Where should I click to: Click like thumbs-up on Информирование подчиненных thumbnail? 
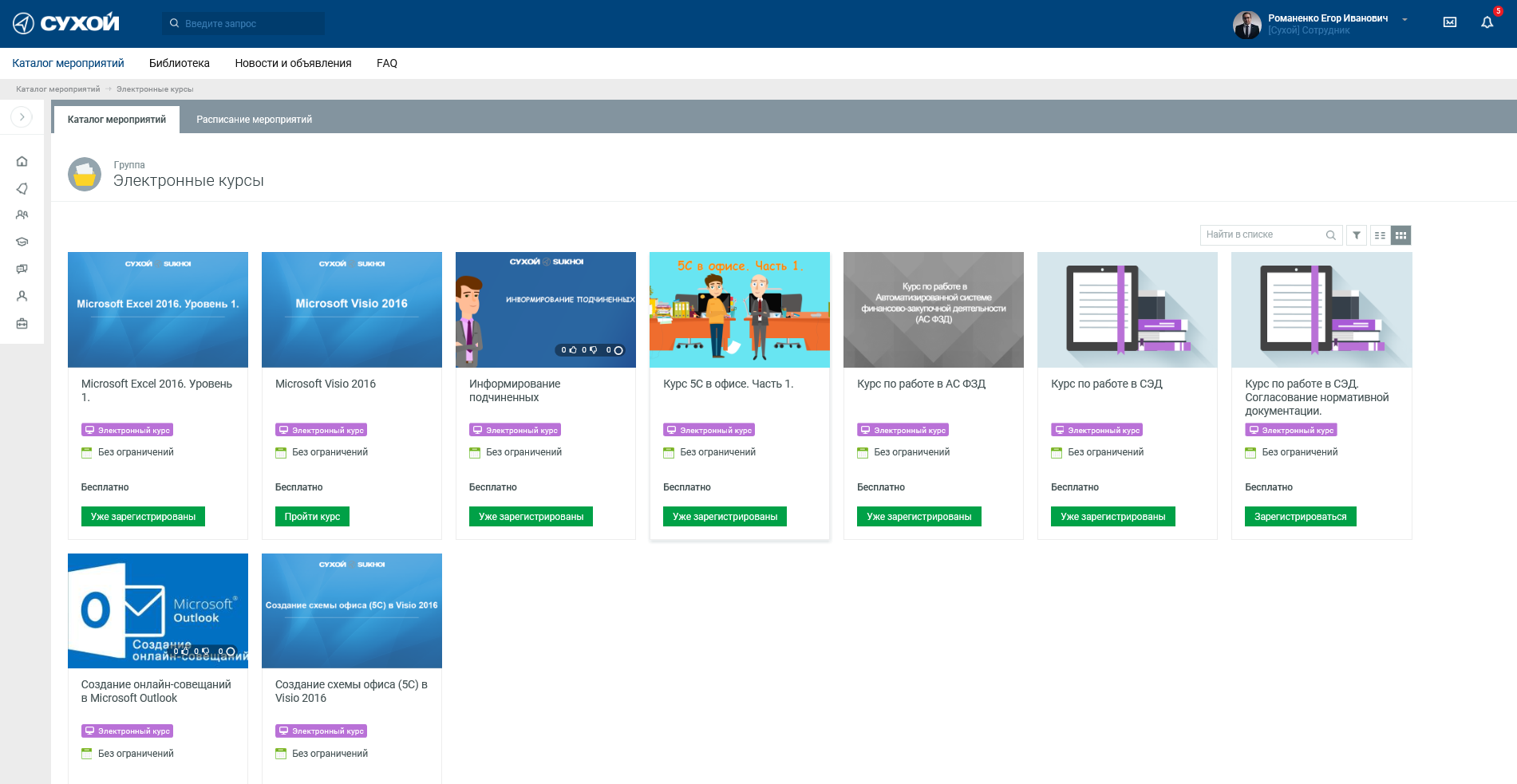click(x=572, y=350)
